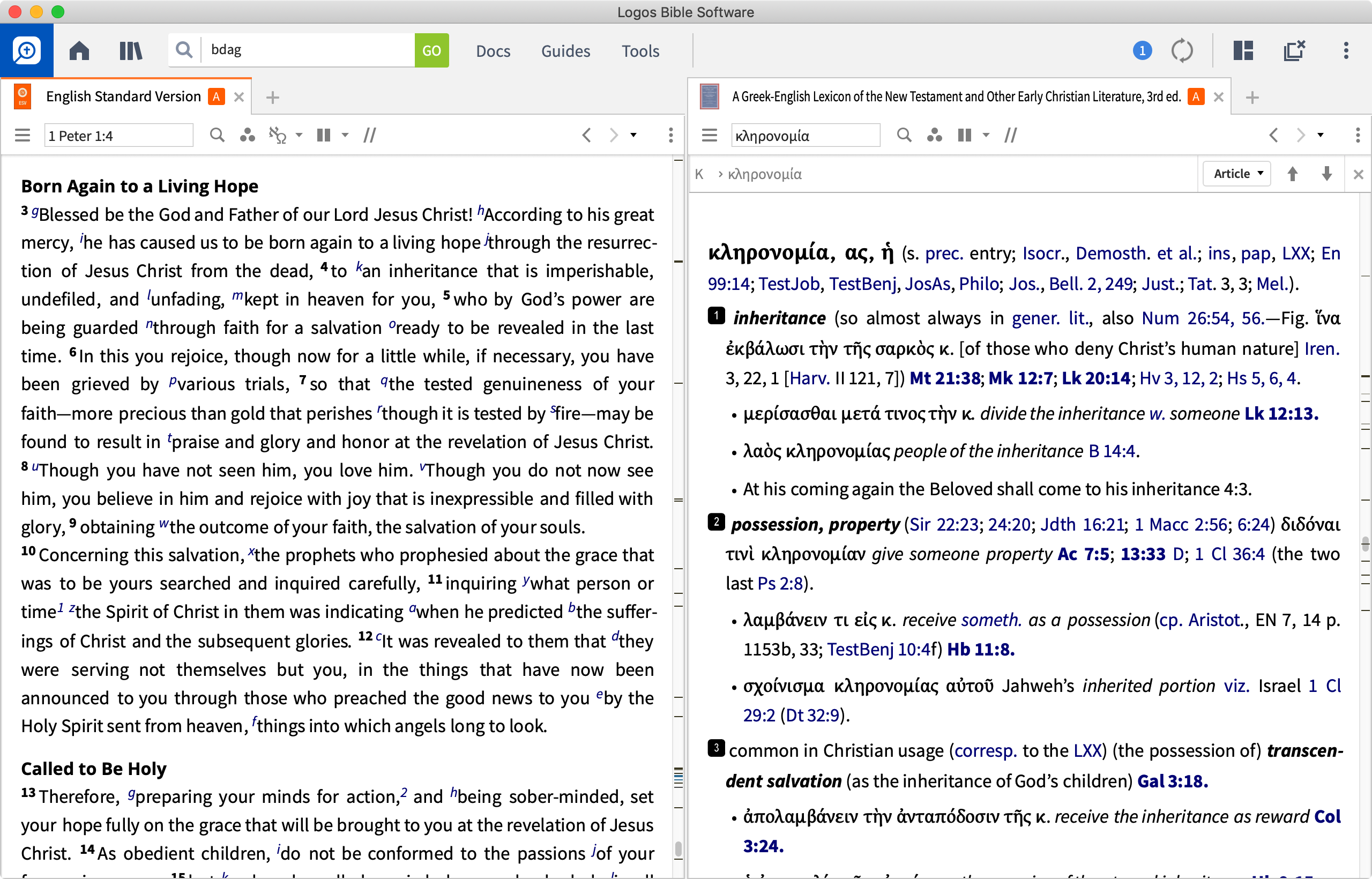
Task: Open the Layouts icon
Action: 1243,51
